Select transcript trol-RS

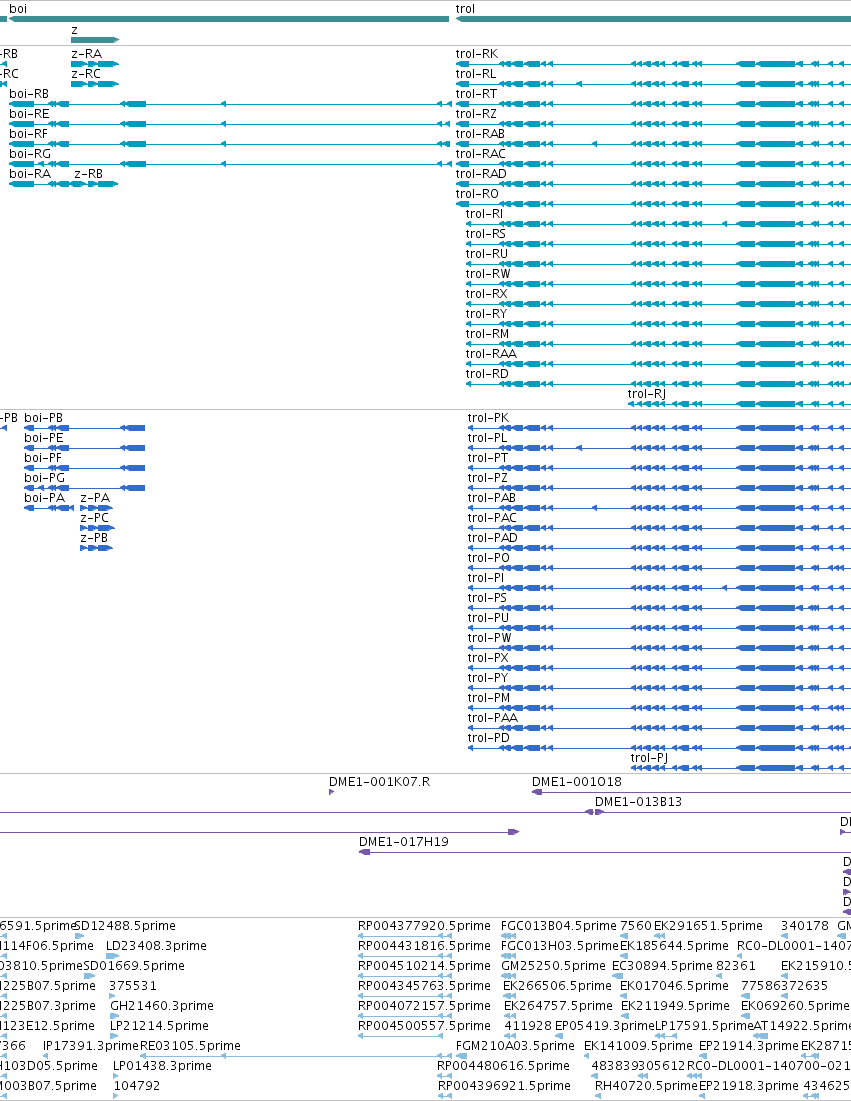(x=658, y=244)
